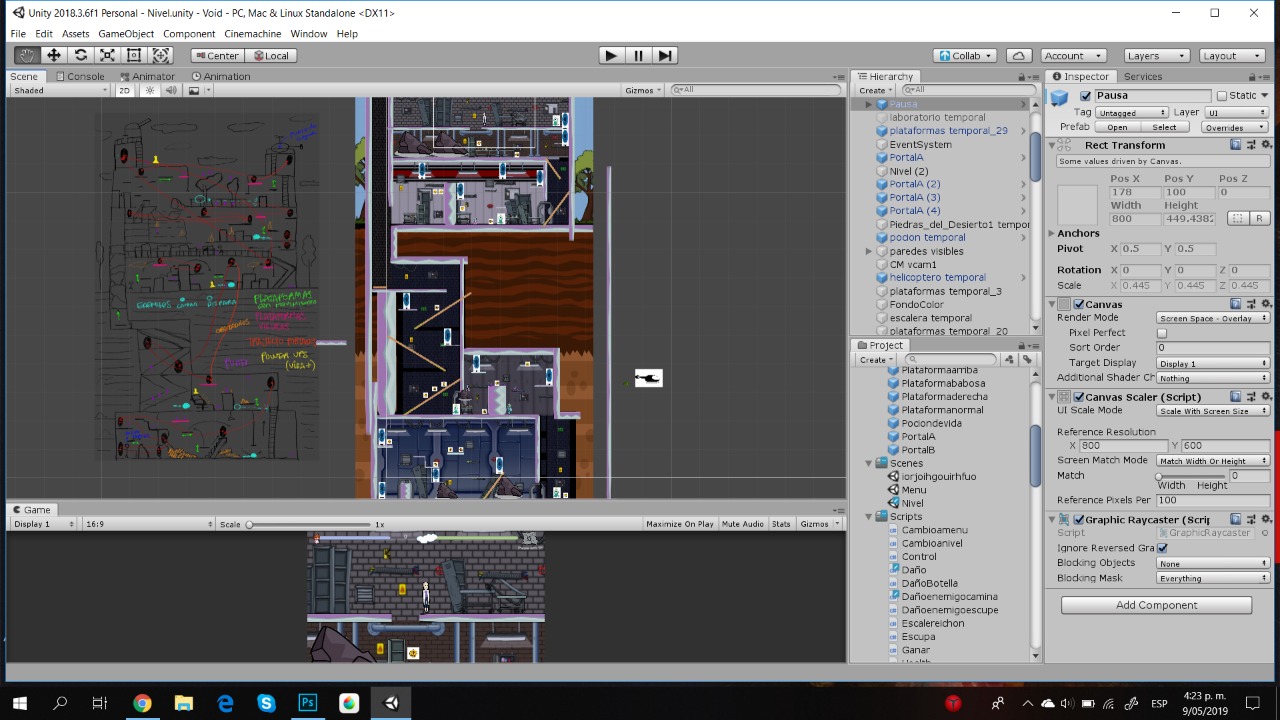Select the Scale tool
The width and height of the screenshot is (1280, 720).
coord(107,56)
